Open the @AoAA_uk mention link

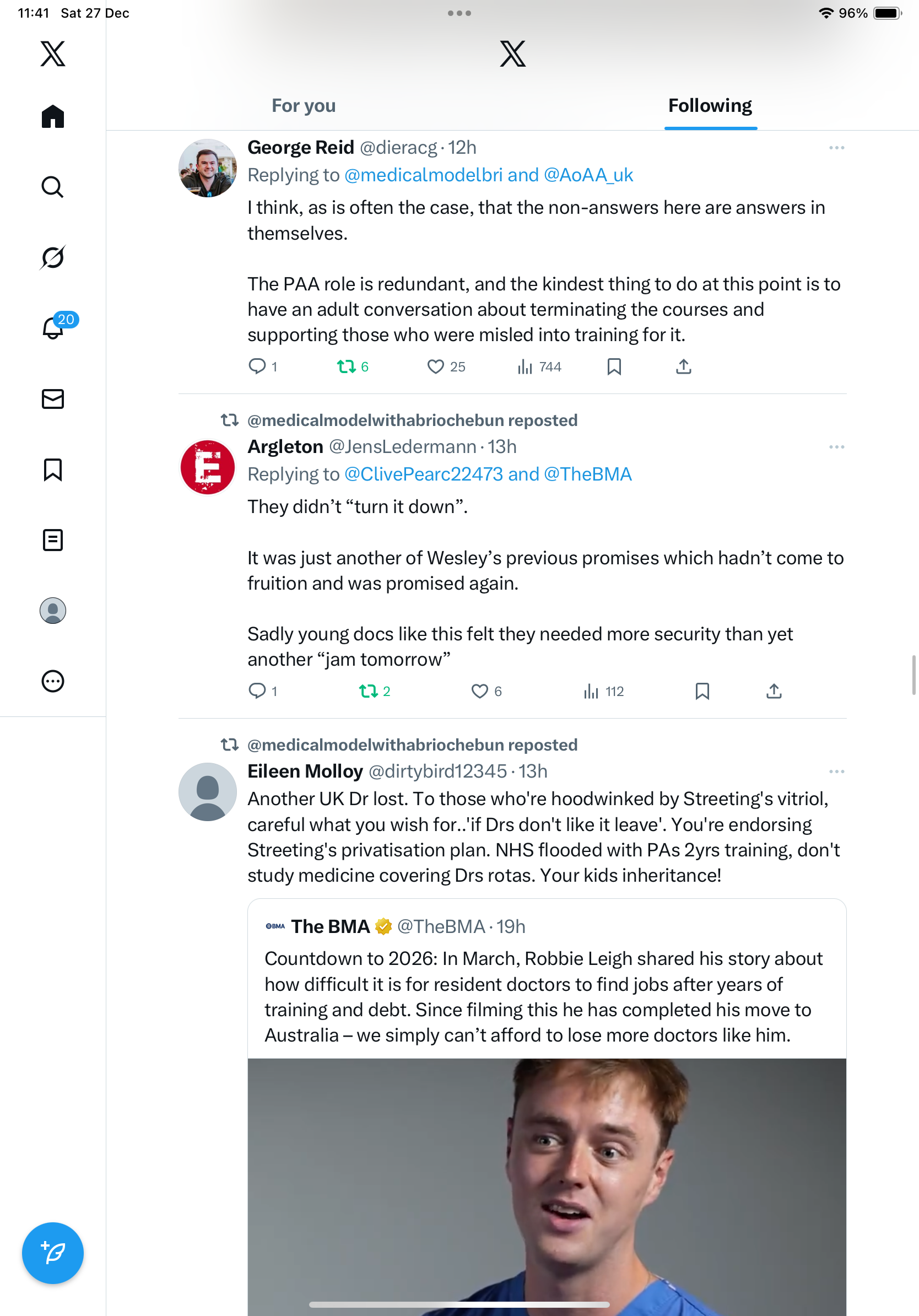(588, 175)
